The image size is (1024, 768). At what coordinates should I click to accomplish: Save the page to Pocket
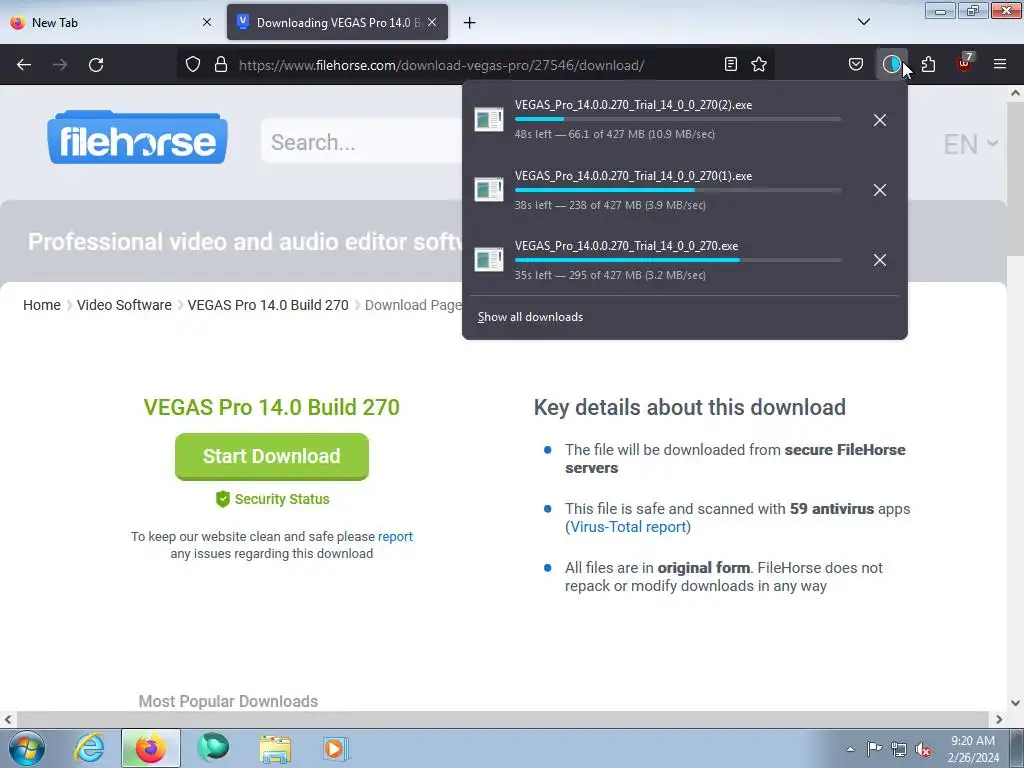(x=856, y=64)
